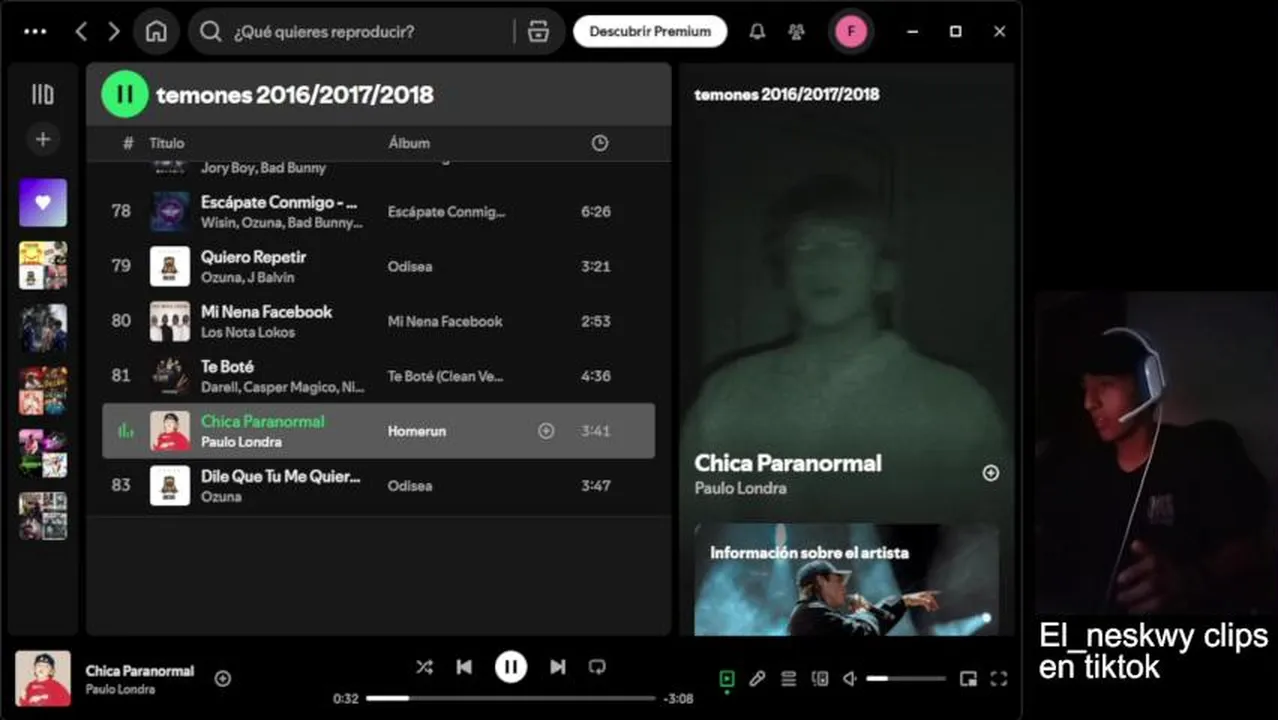Go back with the left arrow
This screenshot has width=1278, height=720.
[82, 31]
